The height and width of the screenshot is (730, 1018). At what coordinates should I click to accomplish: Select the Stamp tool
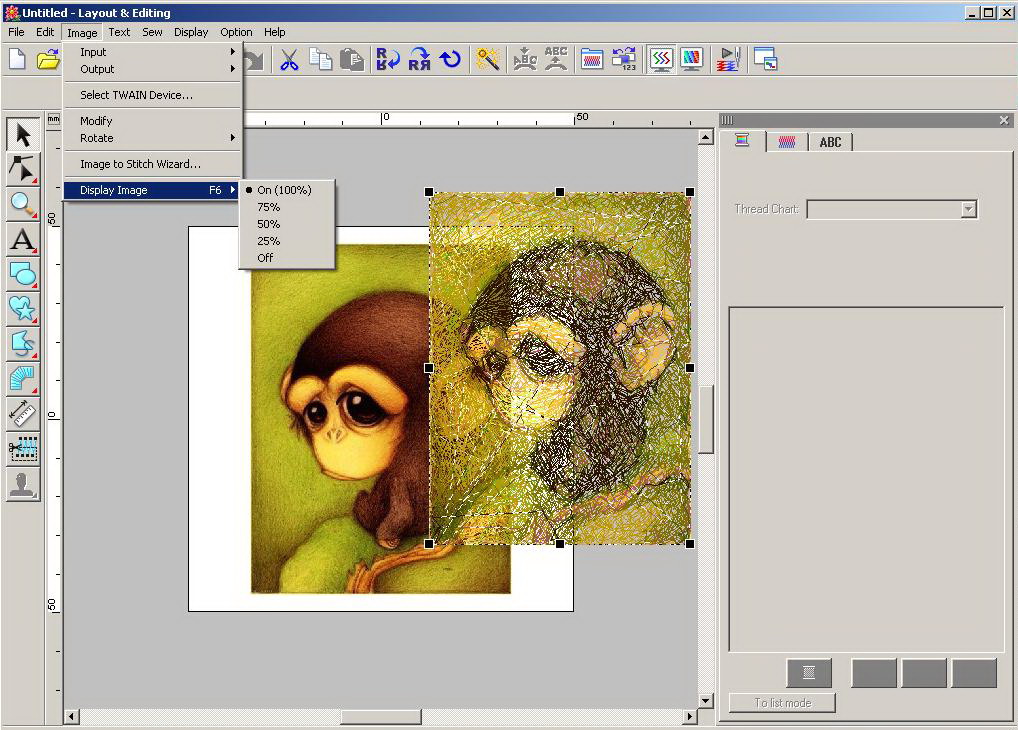pos(22,484)
